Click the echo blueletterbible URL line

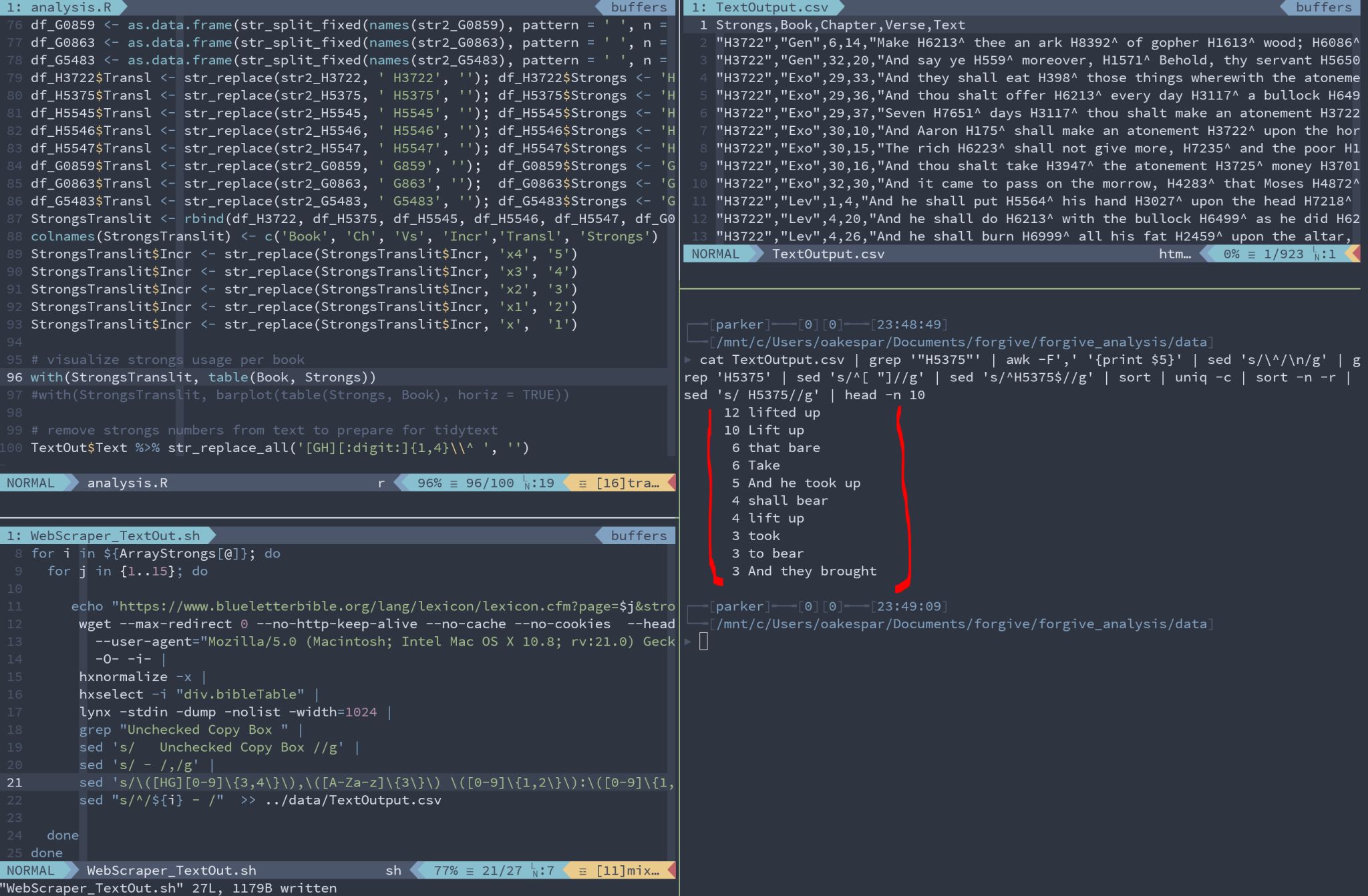(x=373, y=606)
